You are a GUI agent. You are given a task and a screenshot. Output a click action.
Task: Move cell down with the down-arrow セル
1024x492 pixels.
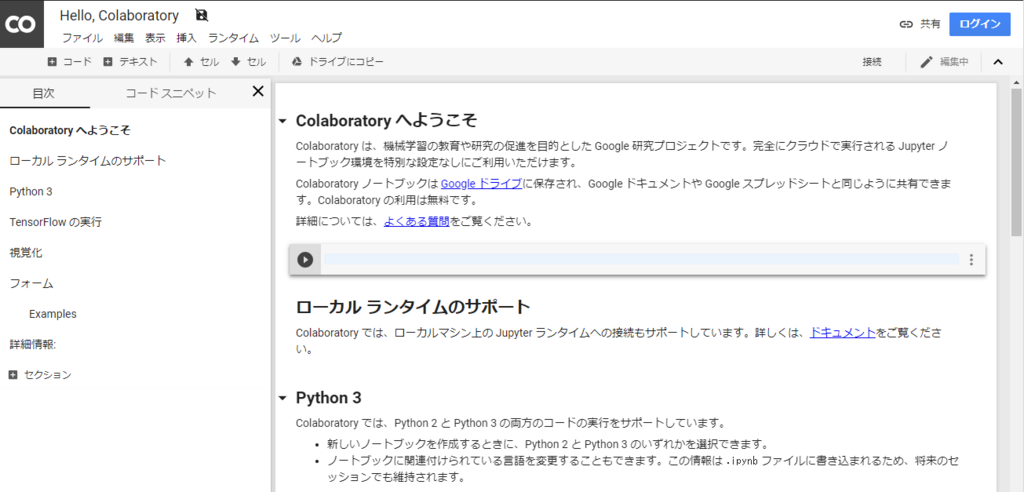pos(248,62)
